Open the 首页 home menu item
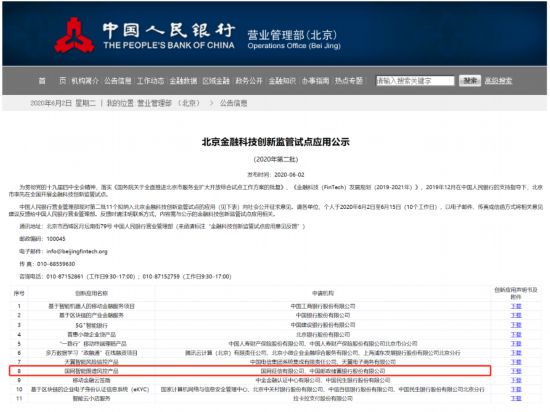 [x=52, y=81]
